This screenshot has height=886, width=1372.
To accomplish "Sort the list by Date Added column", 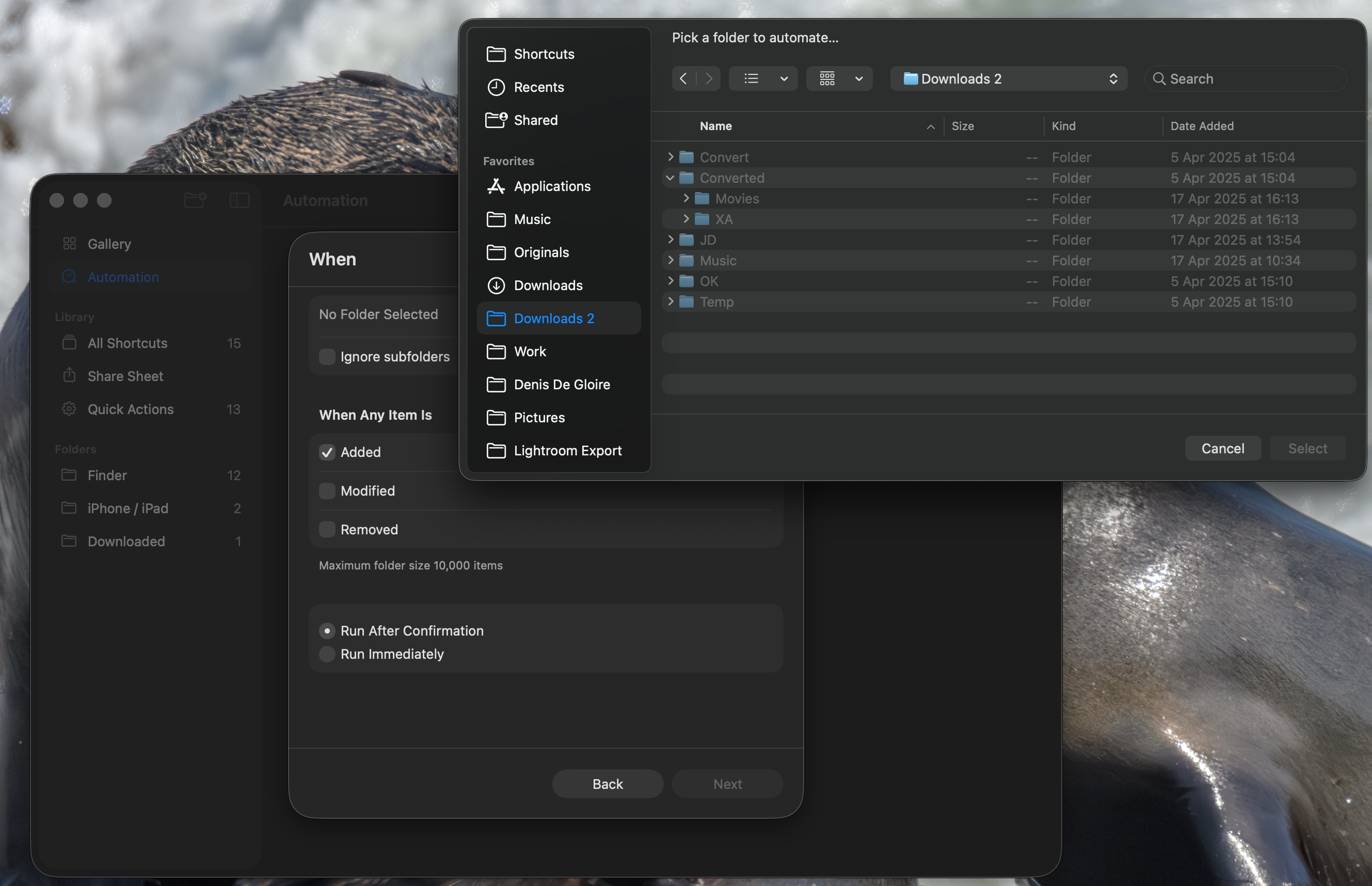I will tap(1202, 126).
